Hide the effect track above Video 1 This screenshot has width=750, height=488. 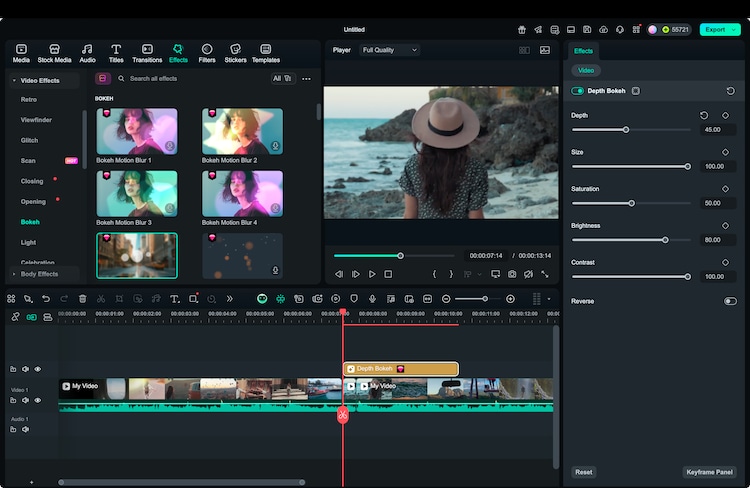pos(38,369)
